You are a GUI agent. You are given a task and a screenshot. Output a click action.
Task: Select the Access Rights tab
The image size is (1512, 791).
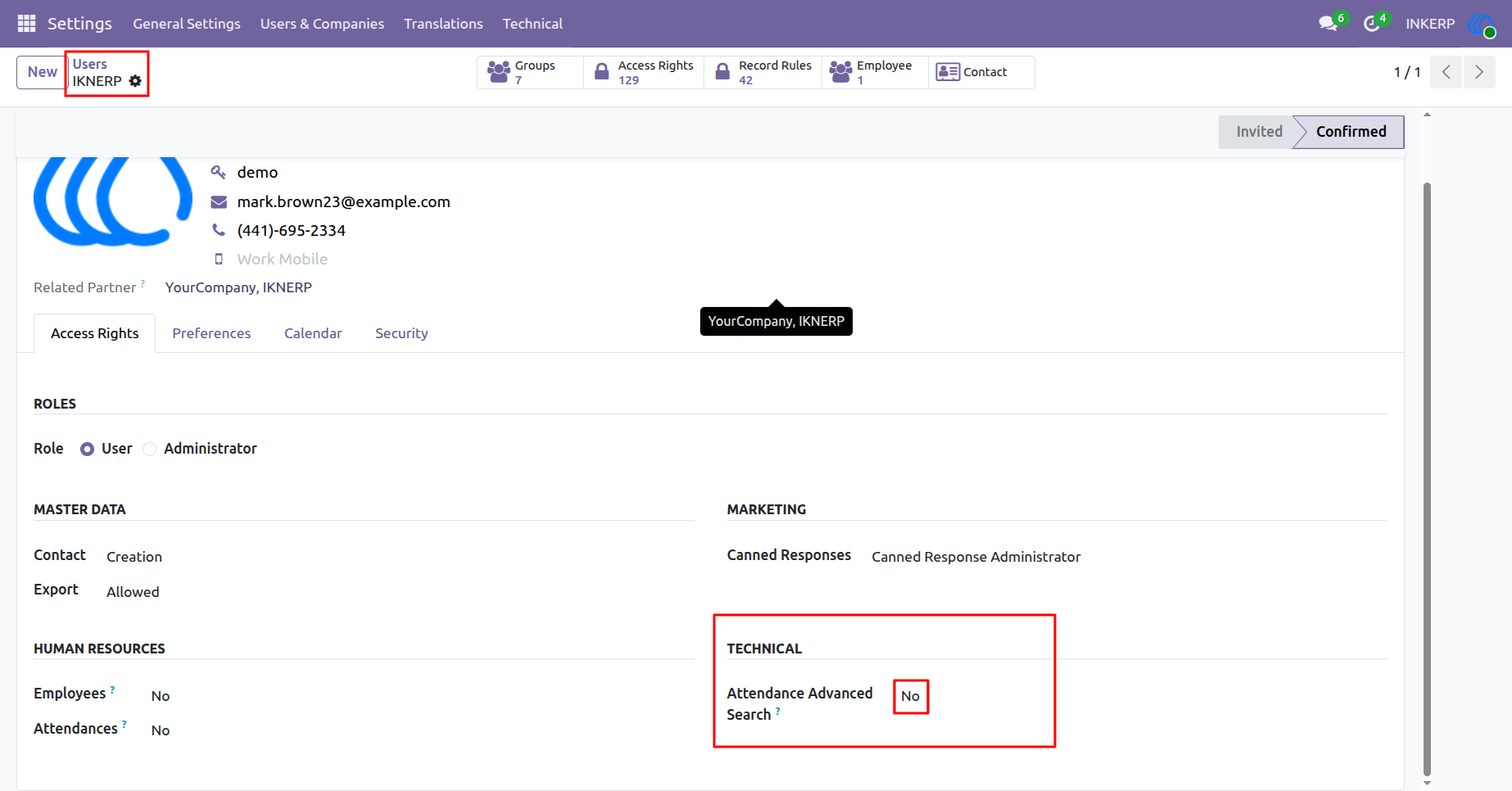point(95,333)
